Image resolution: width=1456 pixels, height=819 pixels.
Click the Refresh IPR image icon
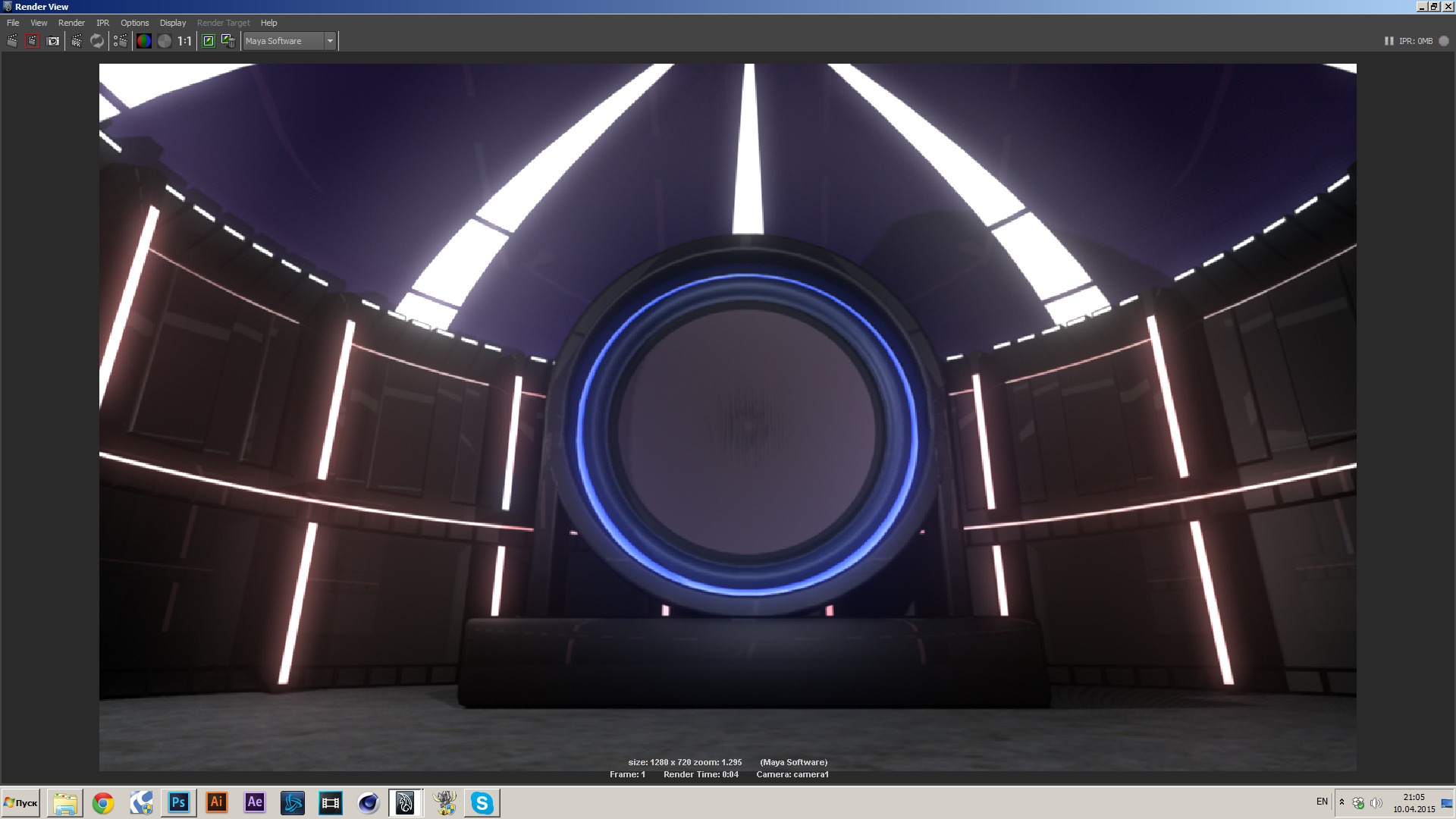click(x=97, y=41)
